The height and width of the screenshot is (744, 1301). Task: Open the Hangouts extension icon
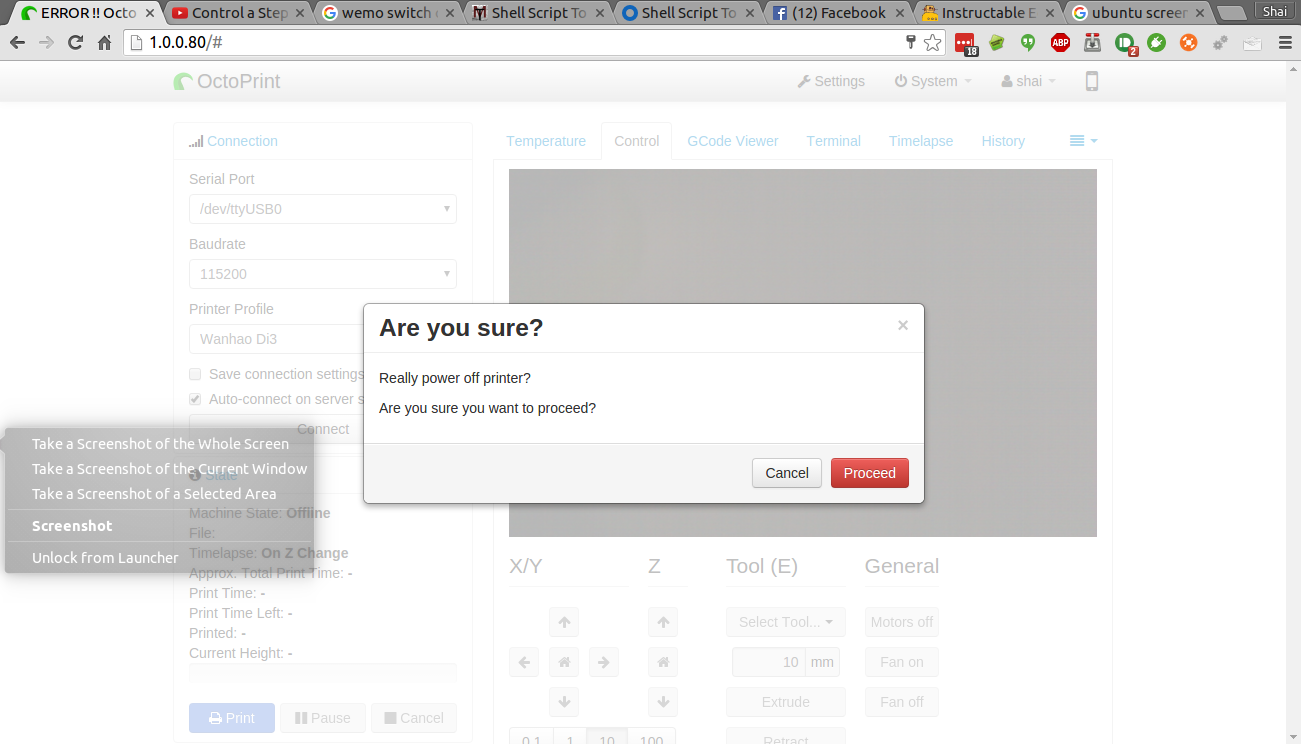pos(1027,43)
